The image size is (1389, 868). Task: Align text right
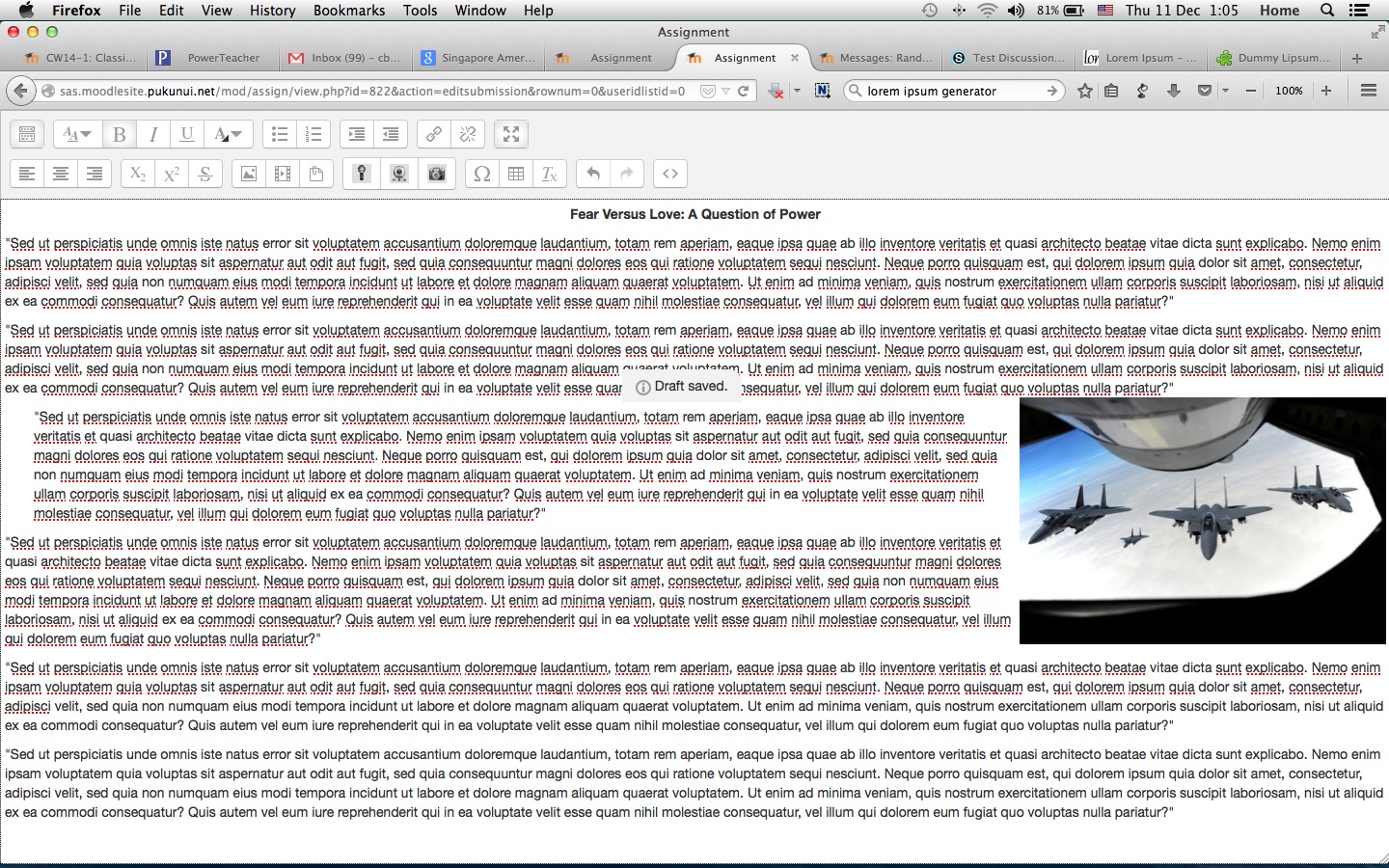(95, 174)
